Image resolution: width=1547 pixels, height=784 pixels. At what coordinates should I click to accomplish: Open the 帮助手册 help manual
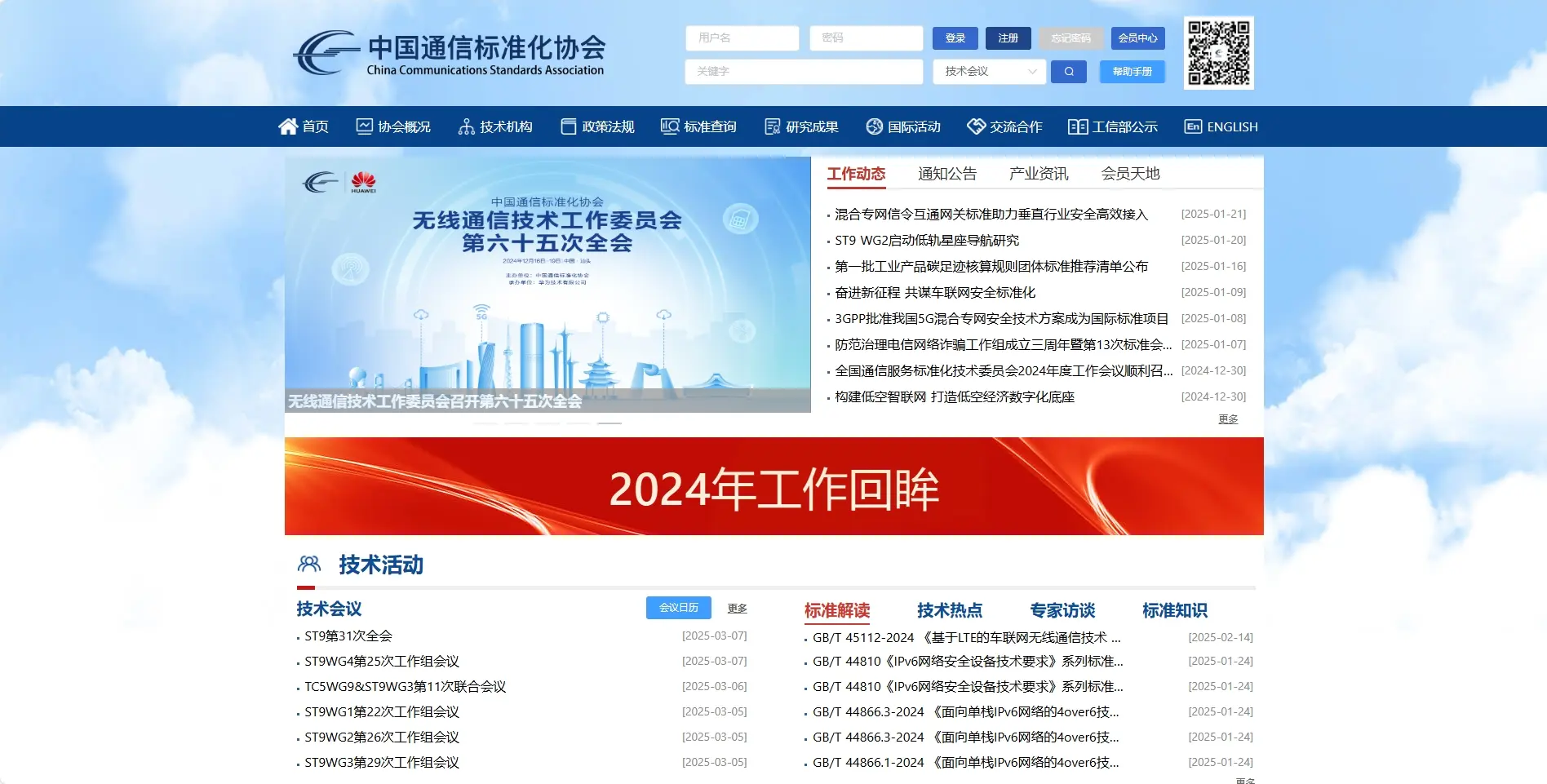pyautogui.click(x=1133, y=71)
